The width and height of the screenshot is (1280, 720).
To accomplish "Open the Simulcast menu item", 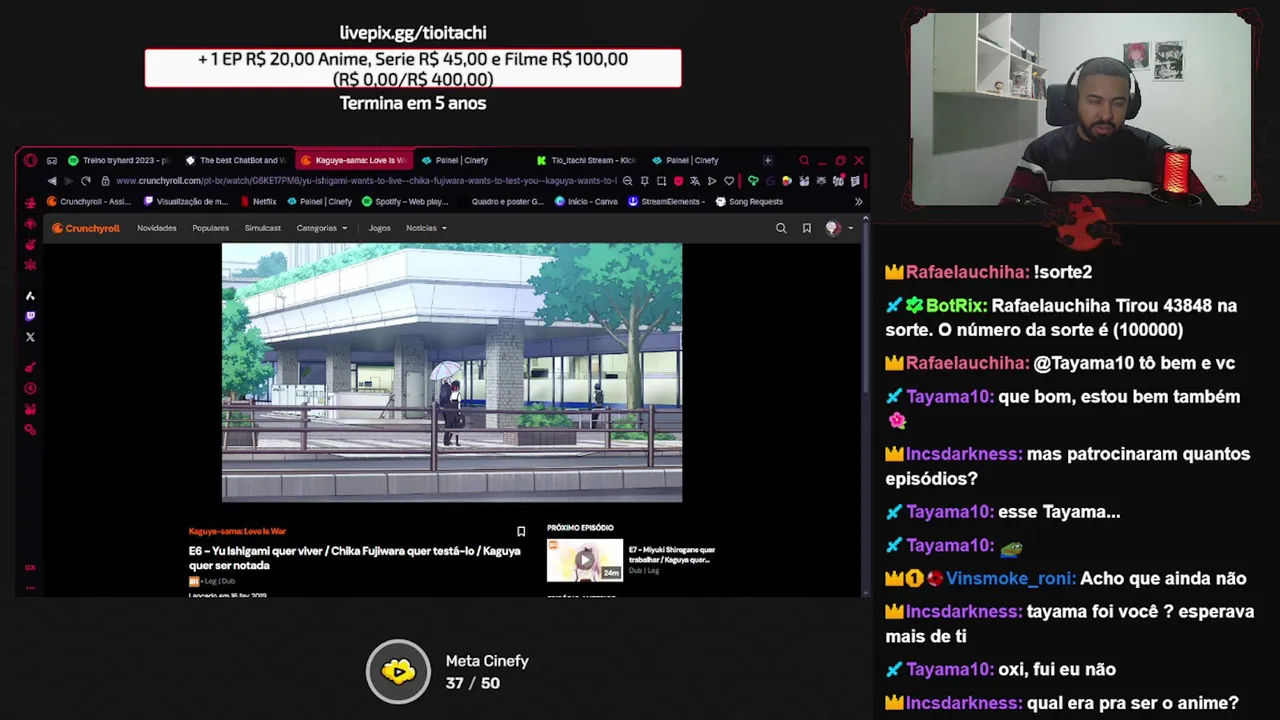I will pos(263,228).
